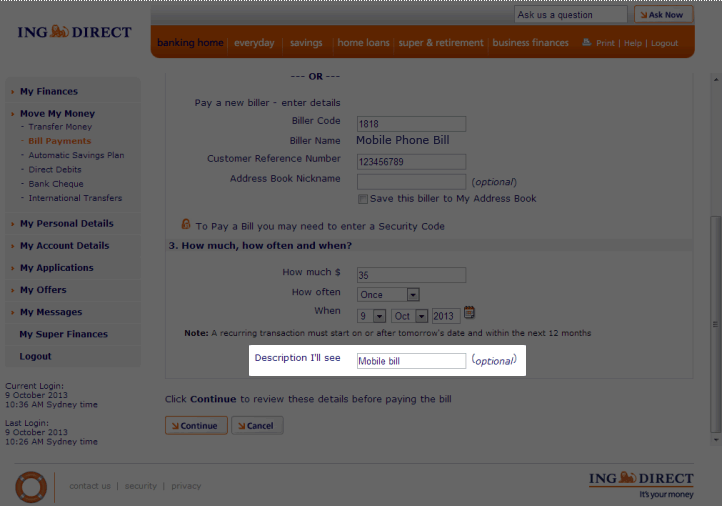Tick Save this biller to Address Book
The height and width of the screenshot is (506, 722).
pyautogui.click(x=363, y=198)
